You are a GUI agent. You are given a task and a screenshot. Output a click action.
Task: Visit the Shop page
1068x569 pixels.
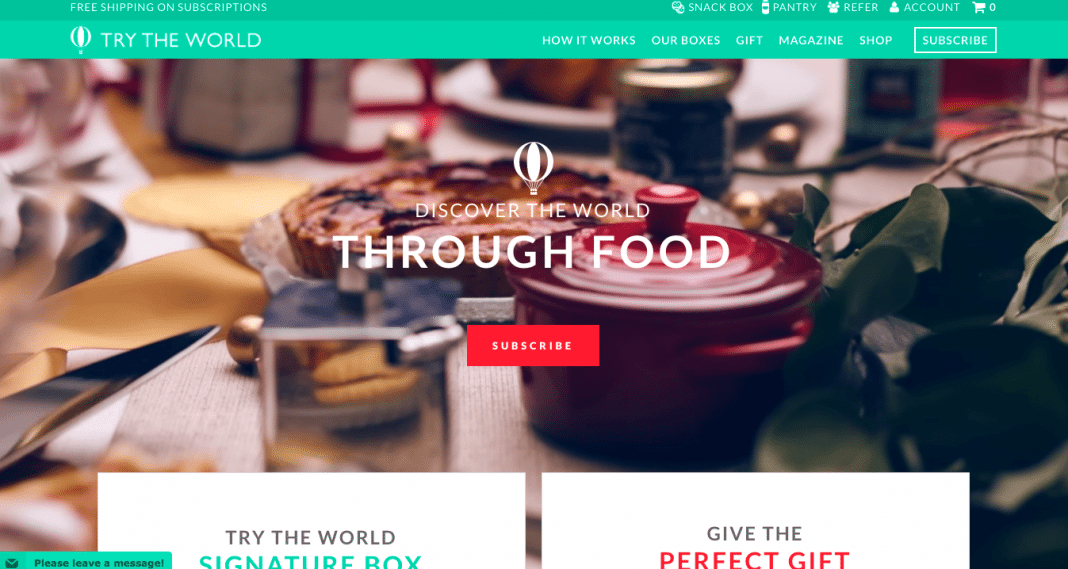coord(875,40)
